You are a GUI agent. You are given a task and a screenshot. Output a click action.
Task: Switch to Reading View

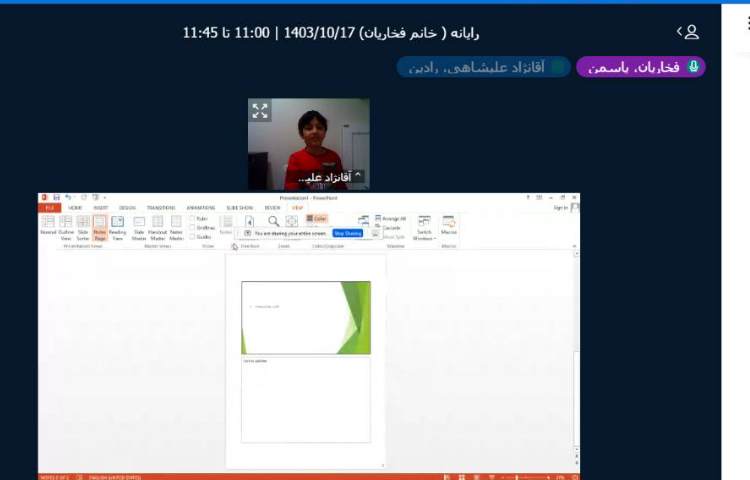coord(118,228)
